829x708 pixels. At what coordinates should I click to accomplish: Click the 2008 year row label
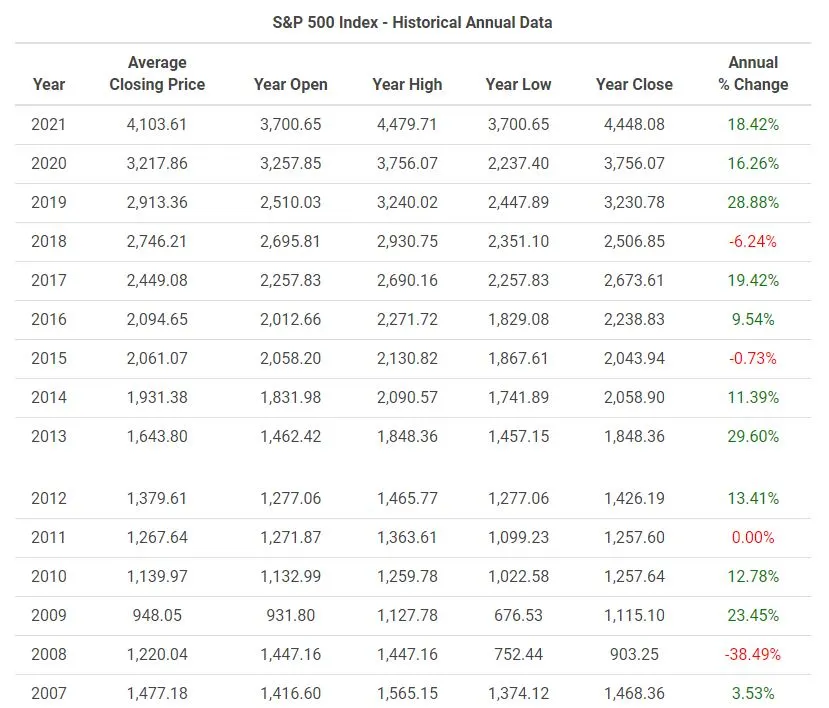tap(49, 654)
